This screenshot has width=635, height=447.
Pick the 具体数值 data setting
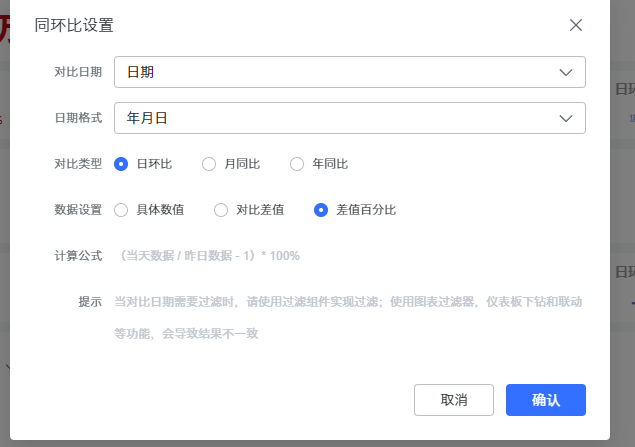pyautogui.click(x=122, y=210)
